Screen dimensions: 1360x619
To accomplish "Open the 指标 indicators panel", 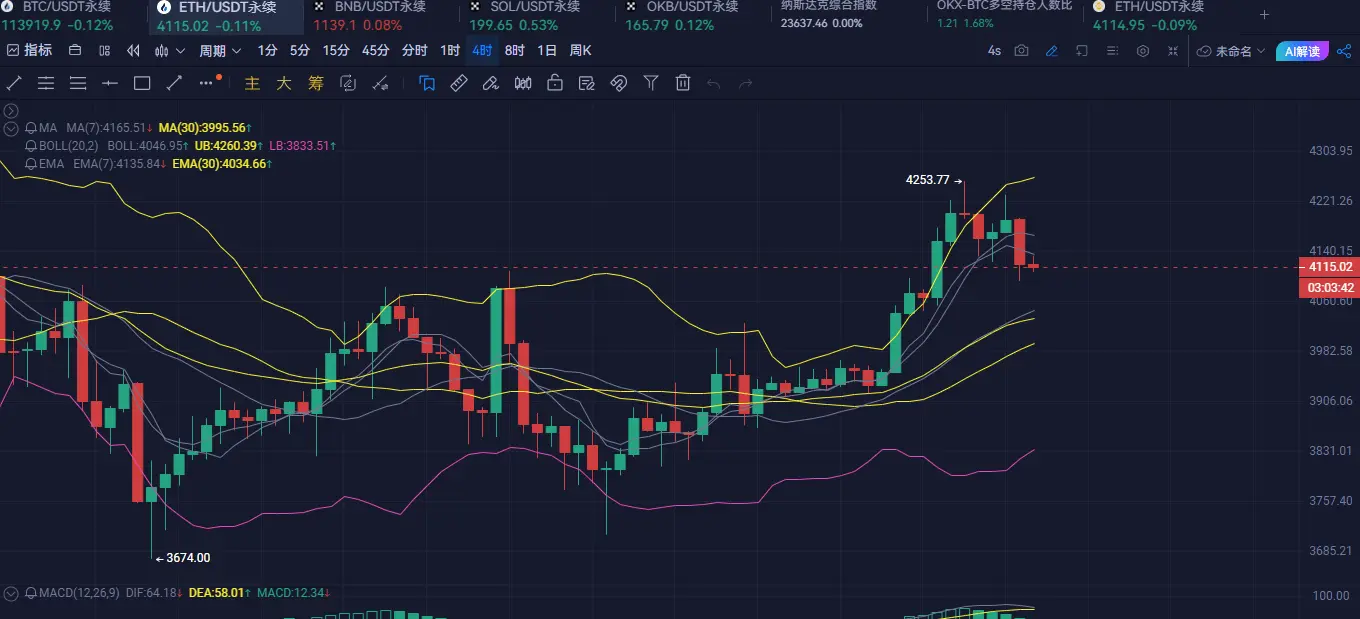I will pyautogui.click(x=29, y=50).
